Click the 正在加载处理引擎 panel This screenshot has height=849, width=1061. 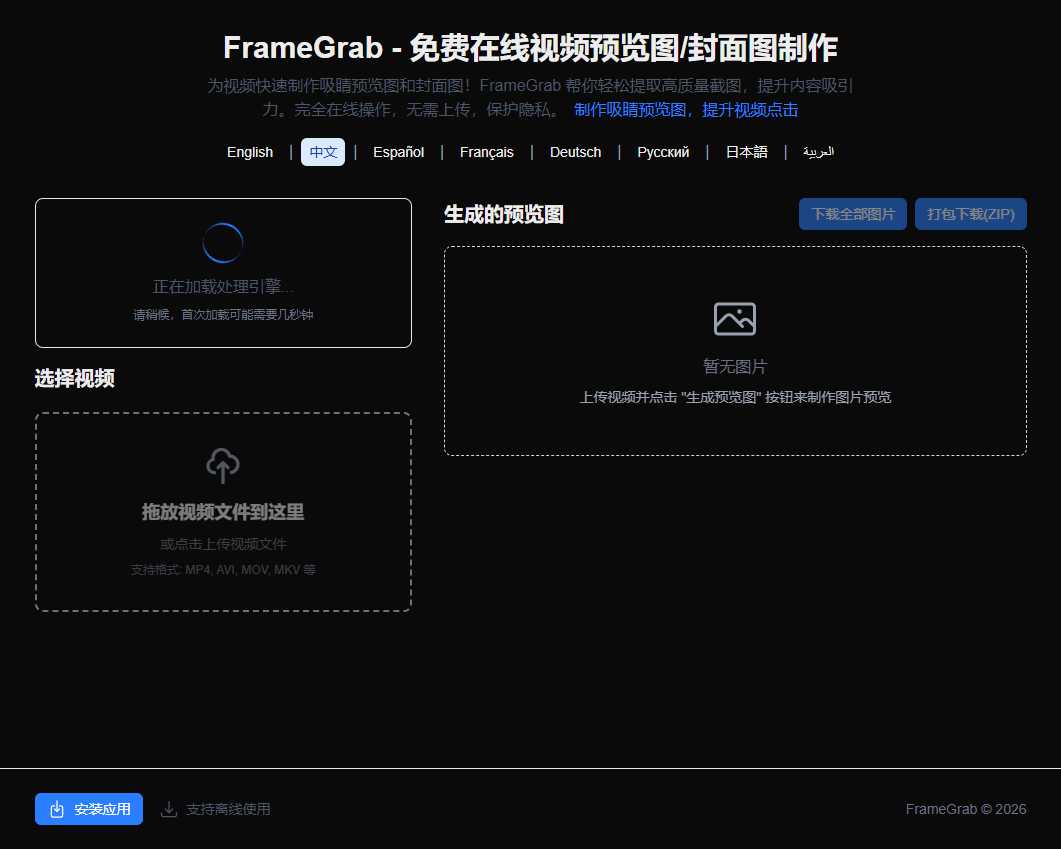[x=223, y=272]
